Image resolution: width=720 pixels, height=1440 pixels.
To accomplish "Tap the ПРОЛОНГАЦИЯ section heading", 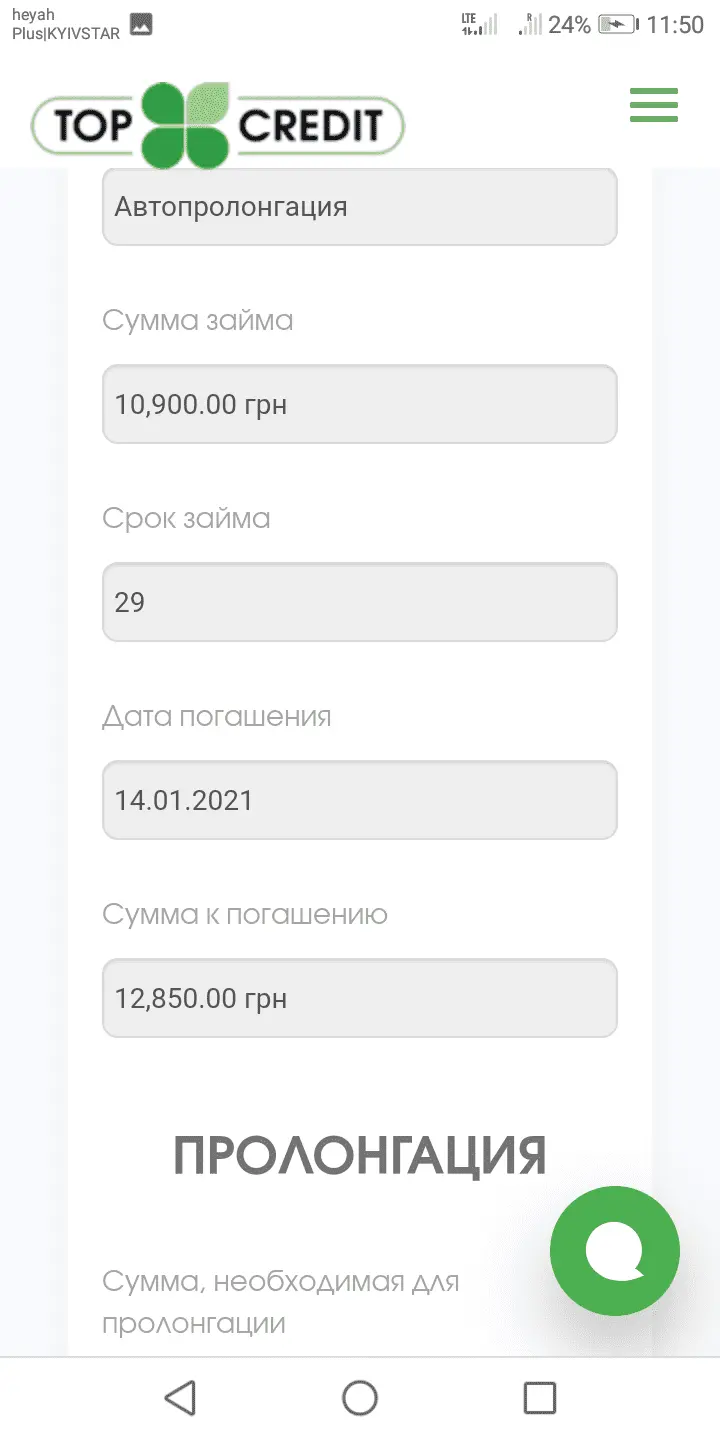I will tap(360, 1155).
